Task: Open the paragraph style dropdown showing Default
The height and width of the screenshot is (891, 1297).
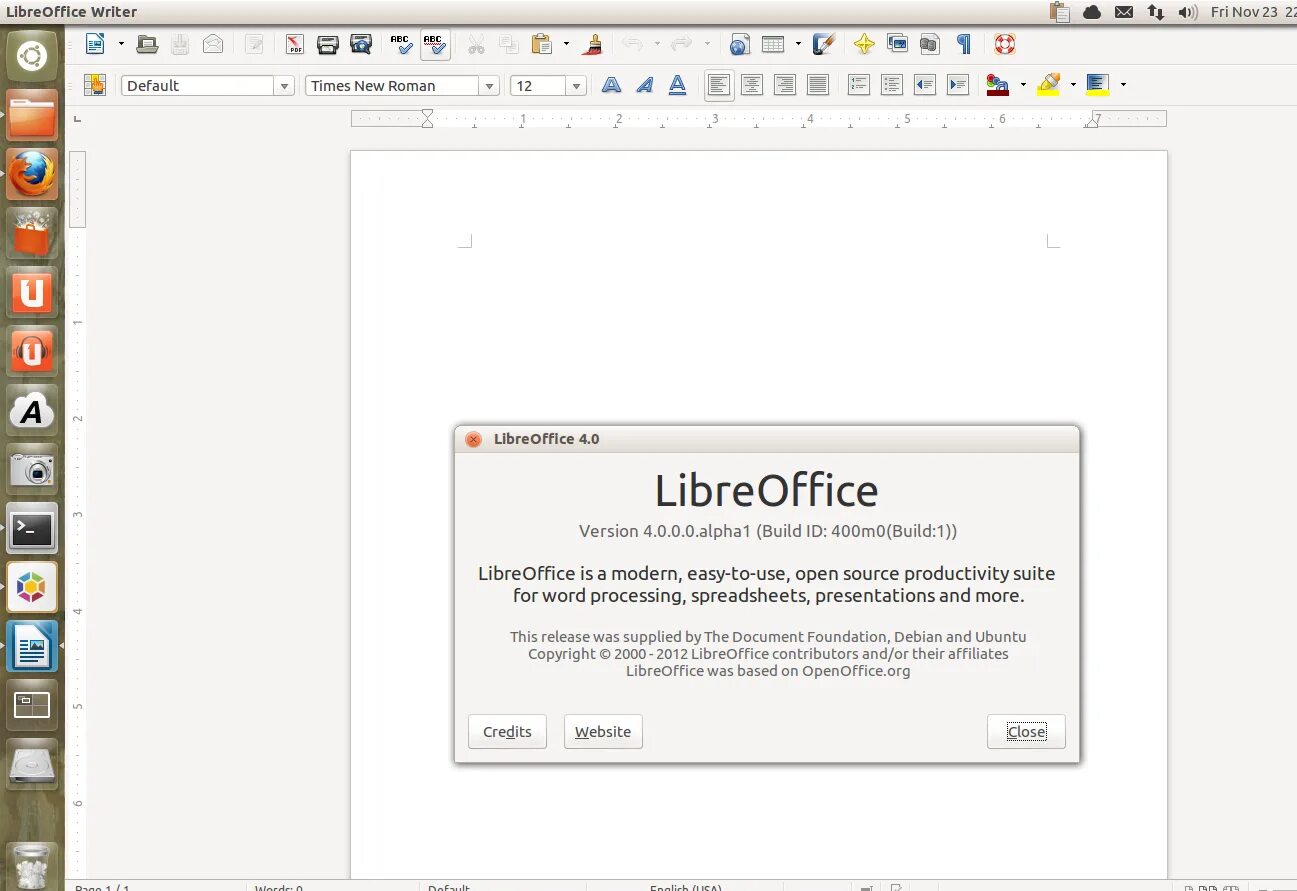Action: tap(285, 86)
